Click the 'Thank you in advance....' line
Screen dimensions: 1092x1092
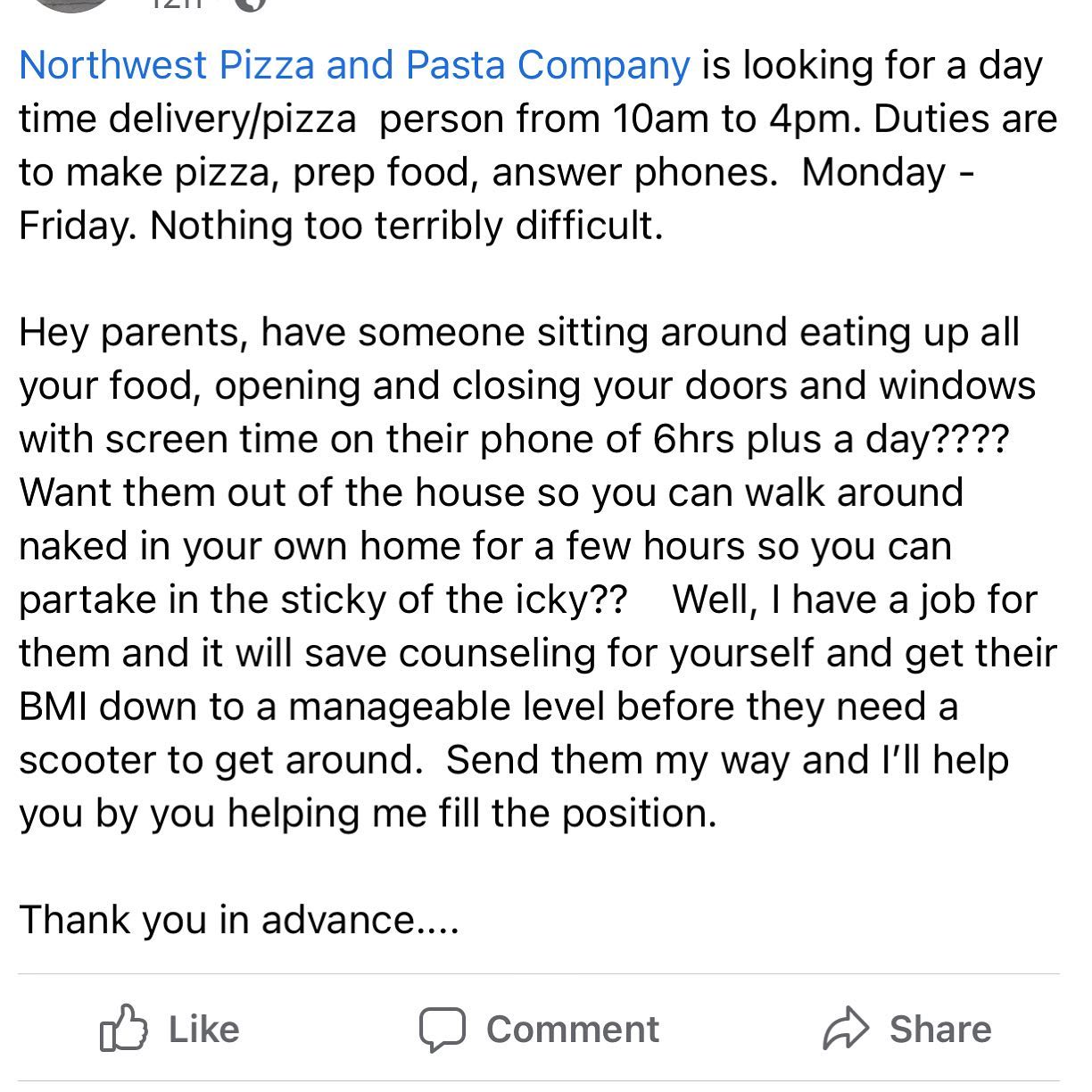tap(239, 920)
